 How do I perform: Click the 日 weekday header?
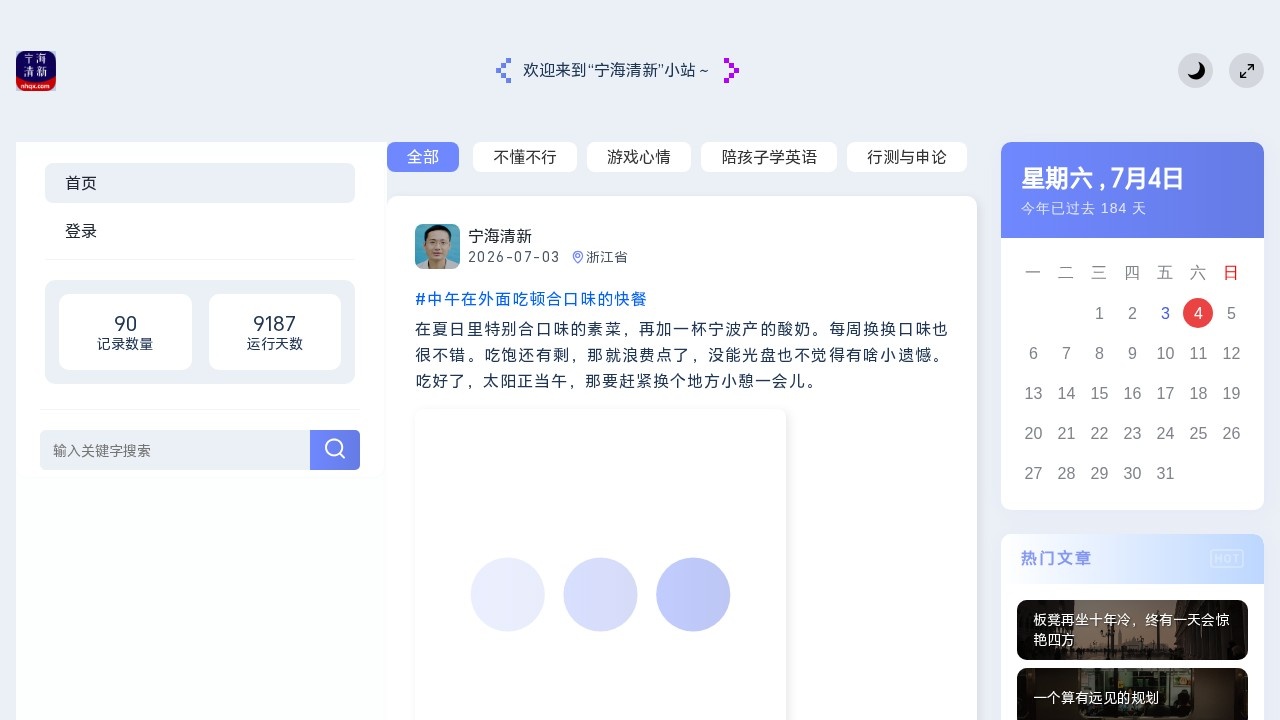(x=1231, y=272)
